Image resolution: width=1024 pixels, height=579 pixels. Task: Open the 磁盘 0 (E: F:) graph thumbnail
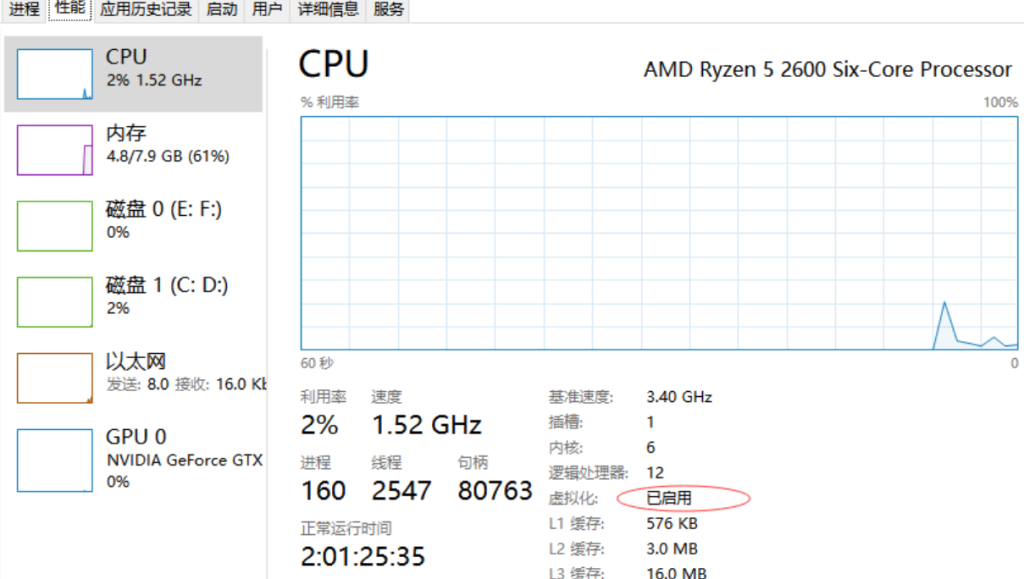click(55, 226)
